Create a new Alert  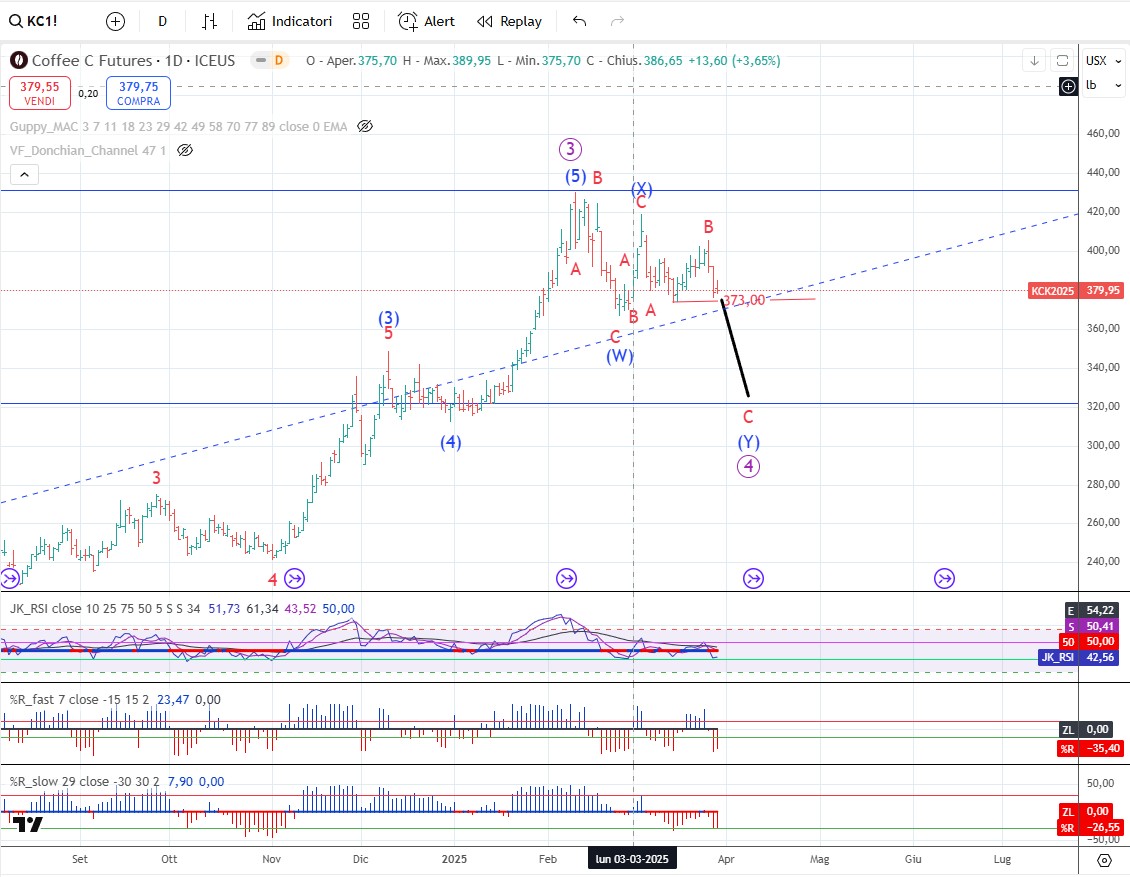[427, 21]
